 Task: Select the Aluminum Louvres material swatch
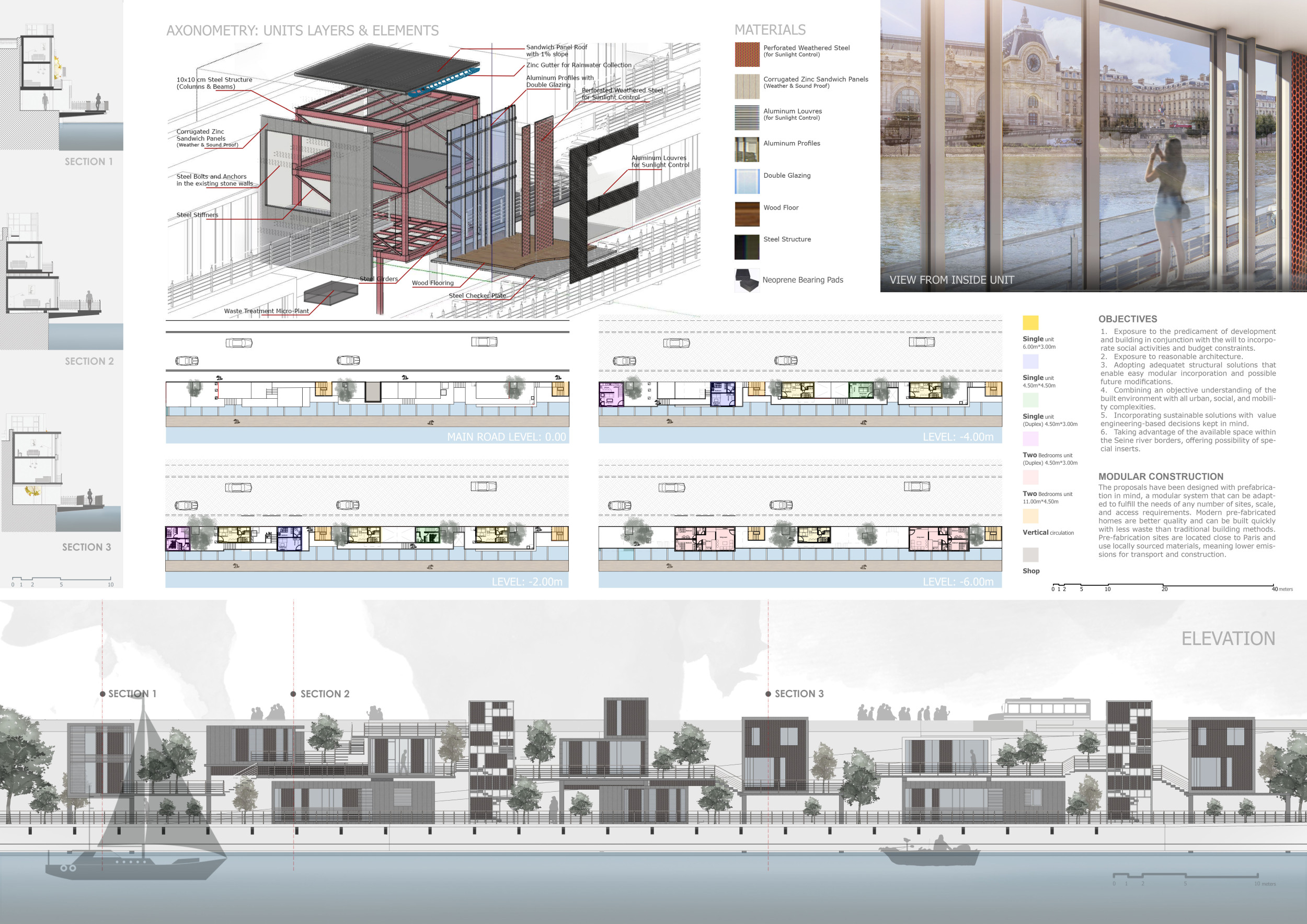tap(747, 118)
